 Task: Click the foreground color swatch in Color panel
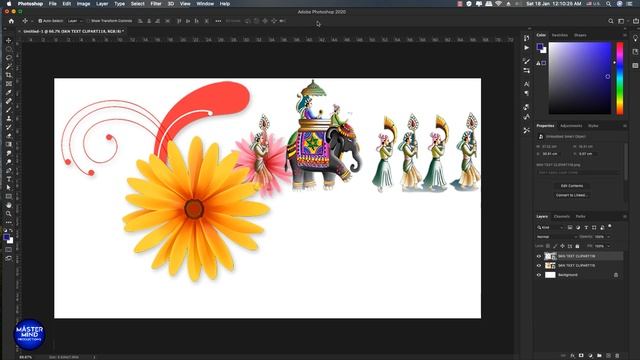coord(540,47)
